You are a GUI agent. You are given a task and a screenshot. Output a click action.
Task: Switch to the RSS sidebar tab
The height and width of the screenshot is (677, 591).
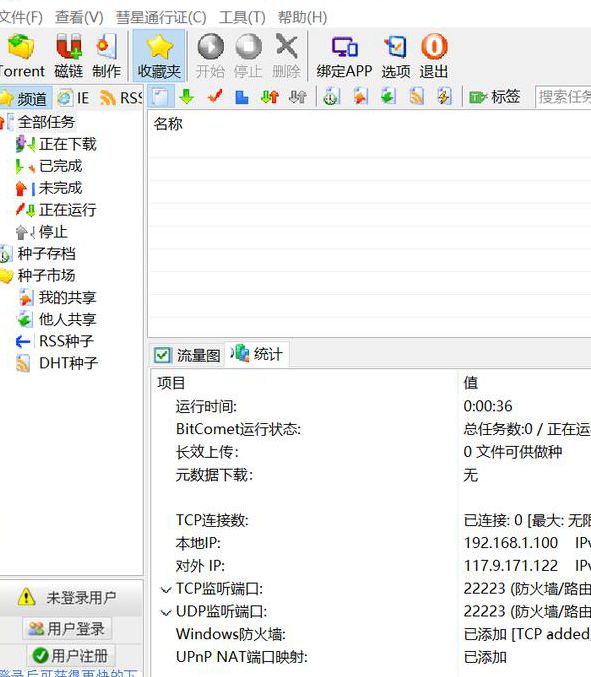coord(121,98)
